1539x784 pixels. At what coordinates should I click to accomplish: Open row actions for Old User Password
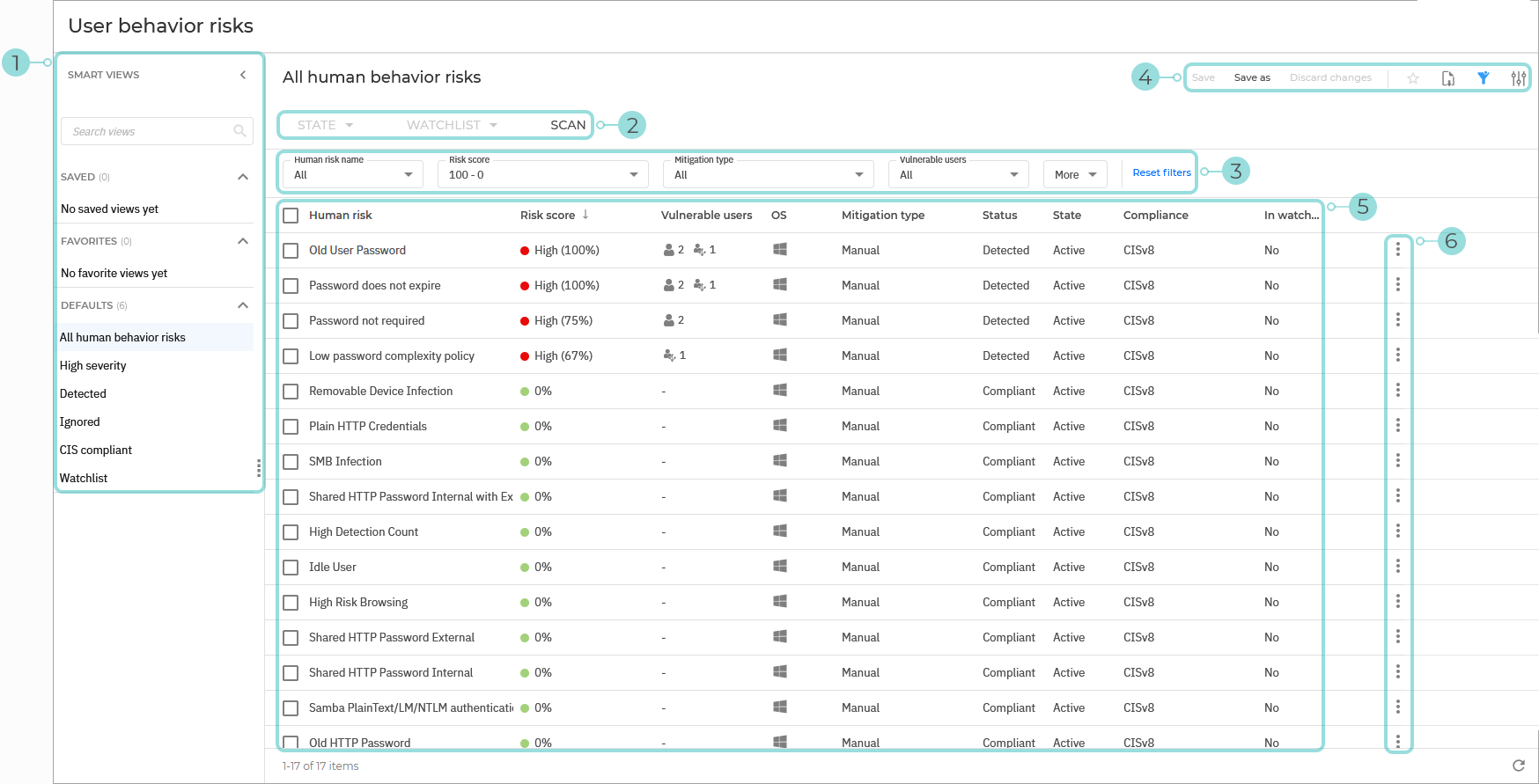click(1398, 250)
